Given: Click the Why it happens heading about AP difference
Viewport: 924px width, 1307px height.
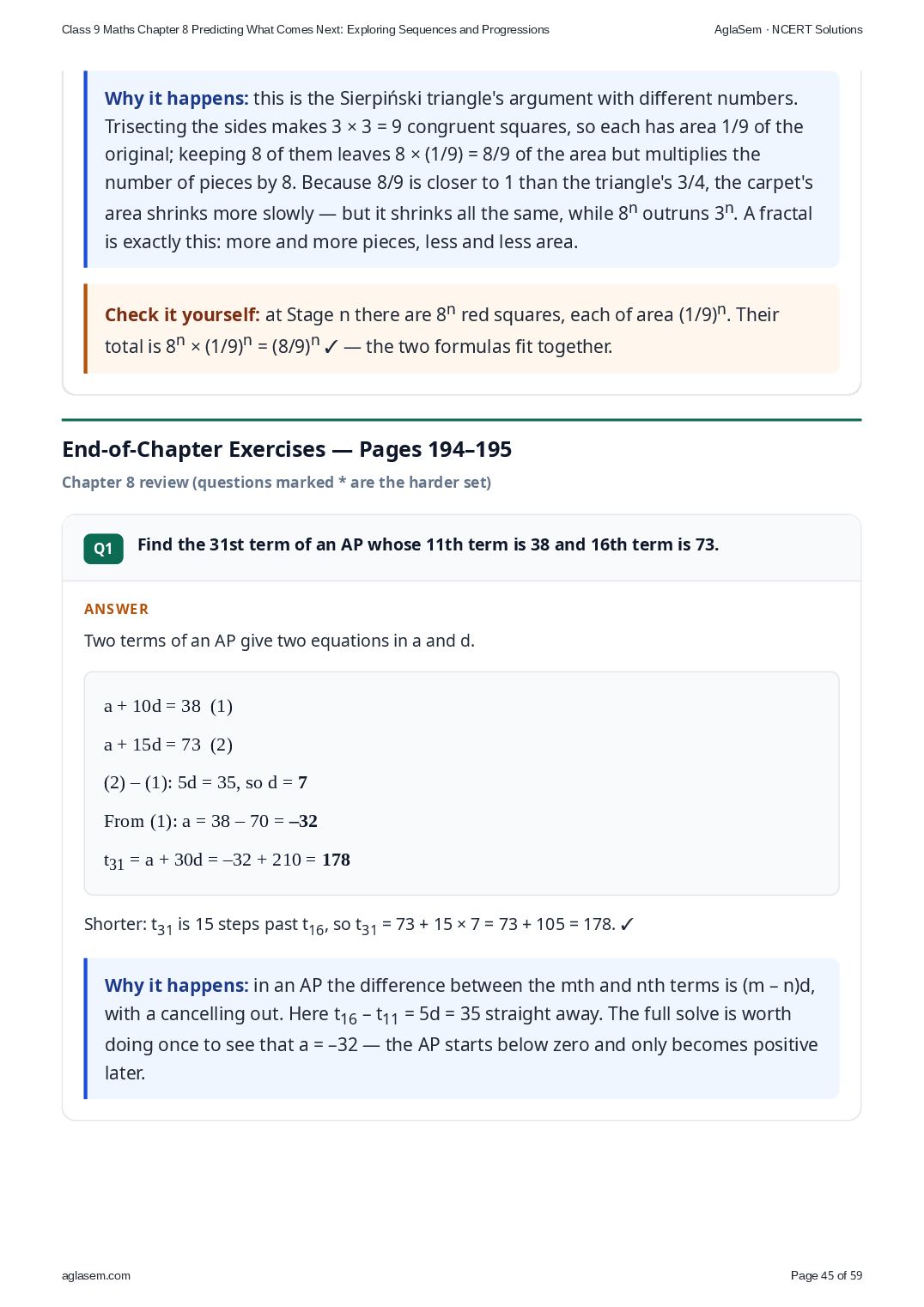Looking at the screenshot, I should 176,986.
